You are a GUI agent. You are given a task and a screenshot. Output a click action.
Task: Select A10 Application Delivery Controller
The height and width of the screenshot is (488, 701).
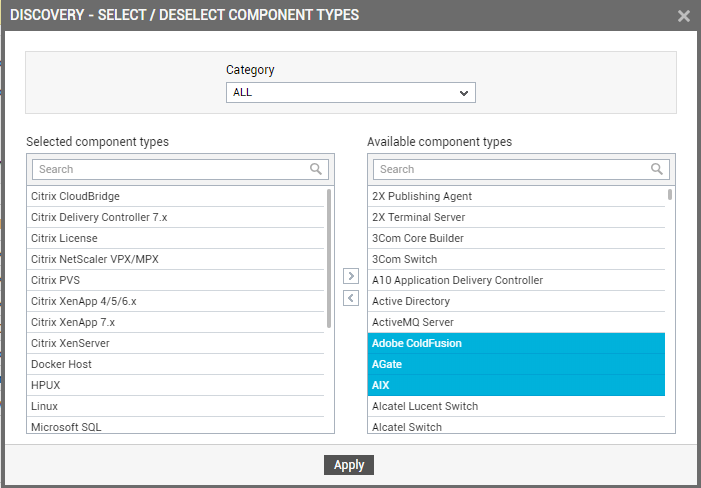pos(516,280)
